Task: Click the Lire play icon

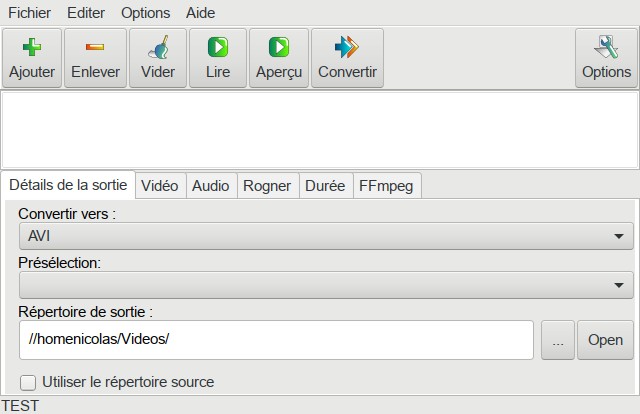Action: click(217, 48)
